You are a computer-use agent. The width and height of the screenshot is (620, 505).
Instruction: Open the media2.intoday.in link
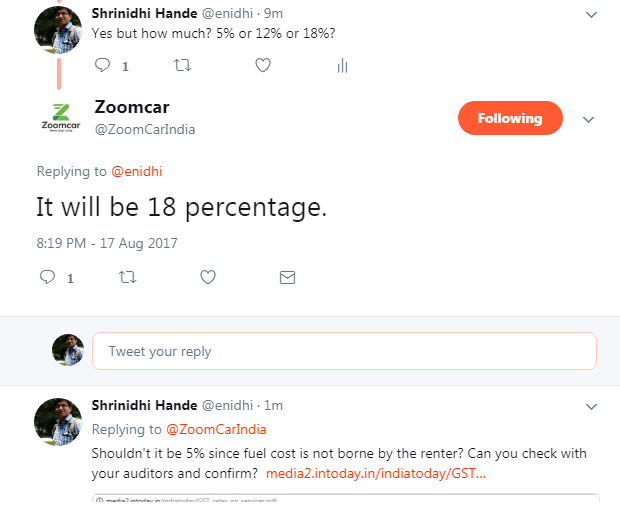tap(376, 472)
